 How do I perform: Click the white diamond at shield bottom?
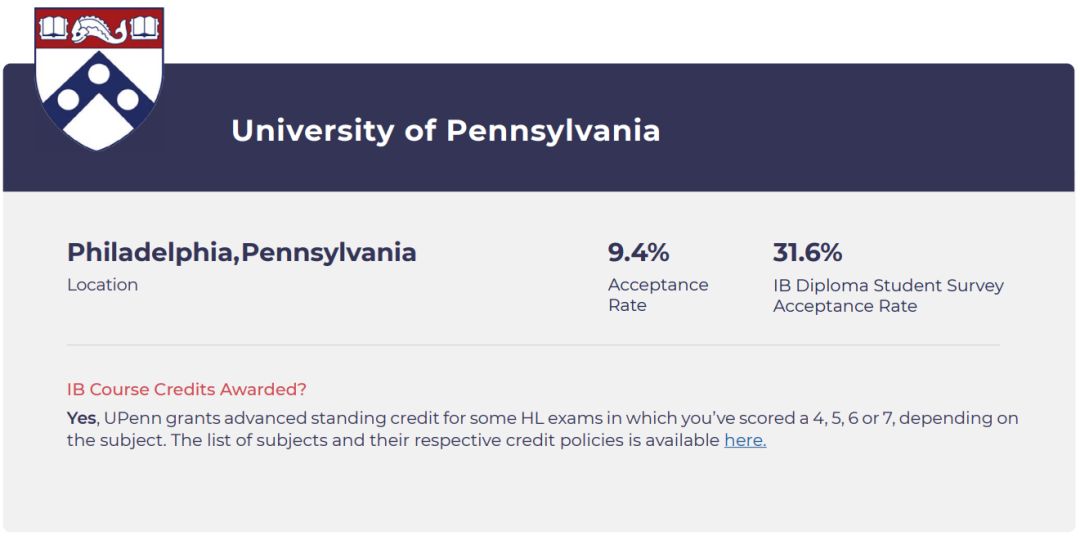coord(98,125)
